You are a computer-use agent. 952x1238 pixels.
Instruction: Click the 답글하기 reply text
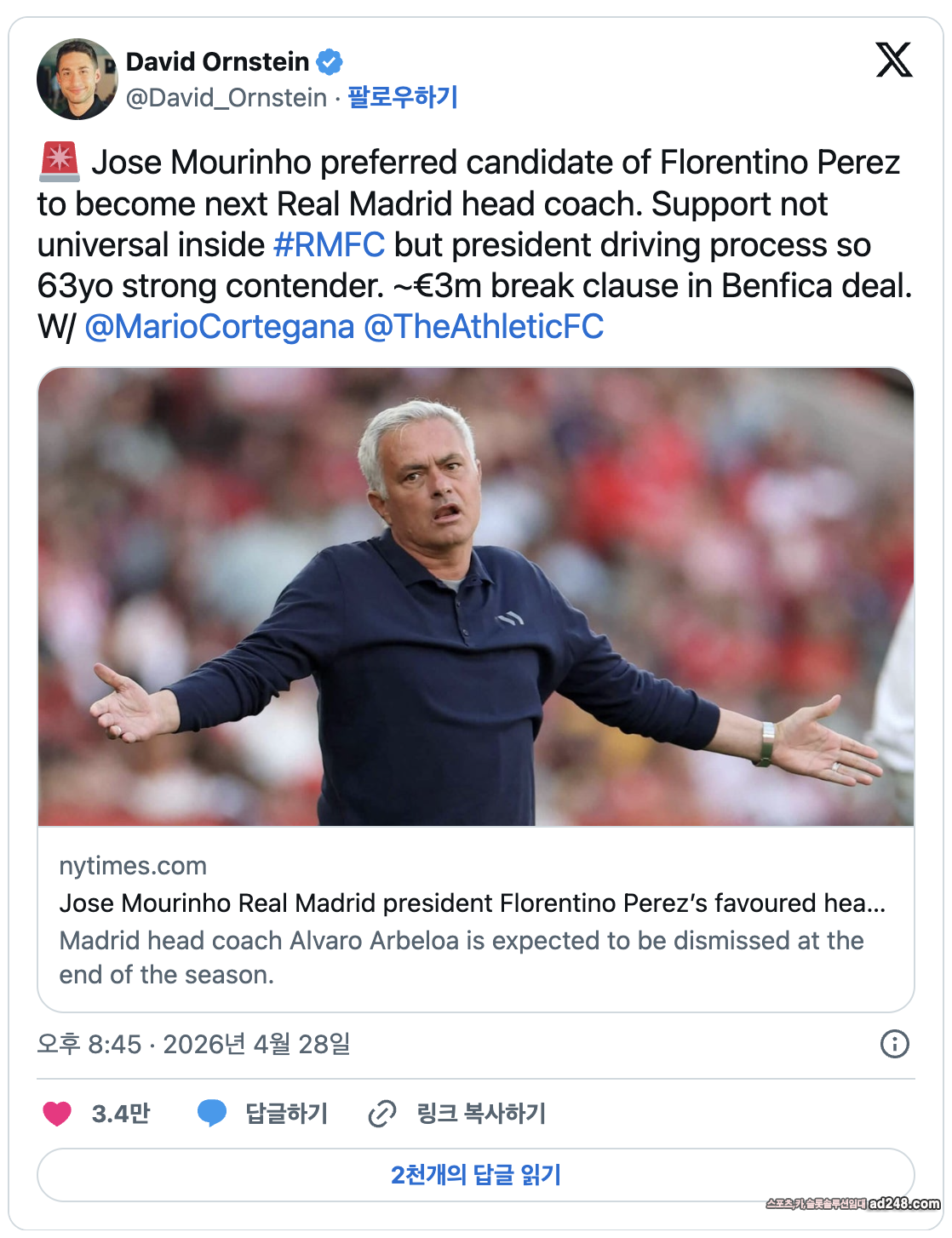286,1113
